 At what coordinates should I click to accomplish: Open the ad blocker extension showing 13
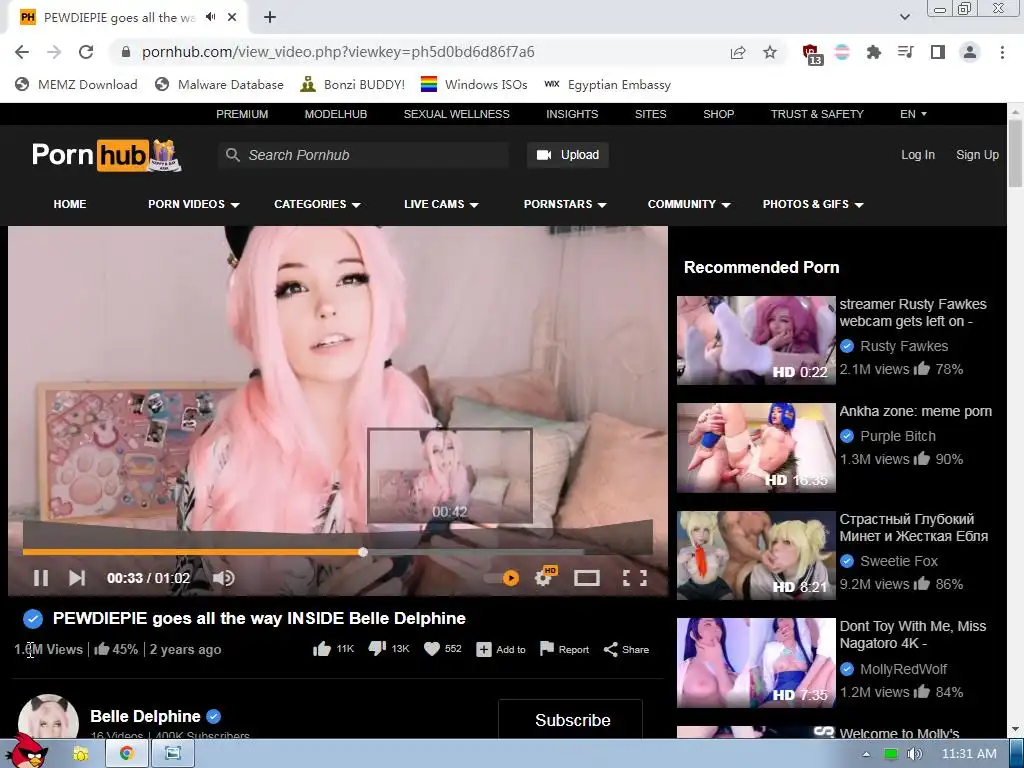(811, 54)
